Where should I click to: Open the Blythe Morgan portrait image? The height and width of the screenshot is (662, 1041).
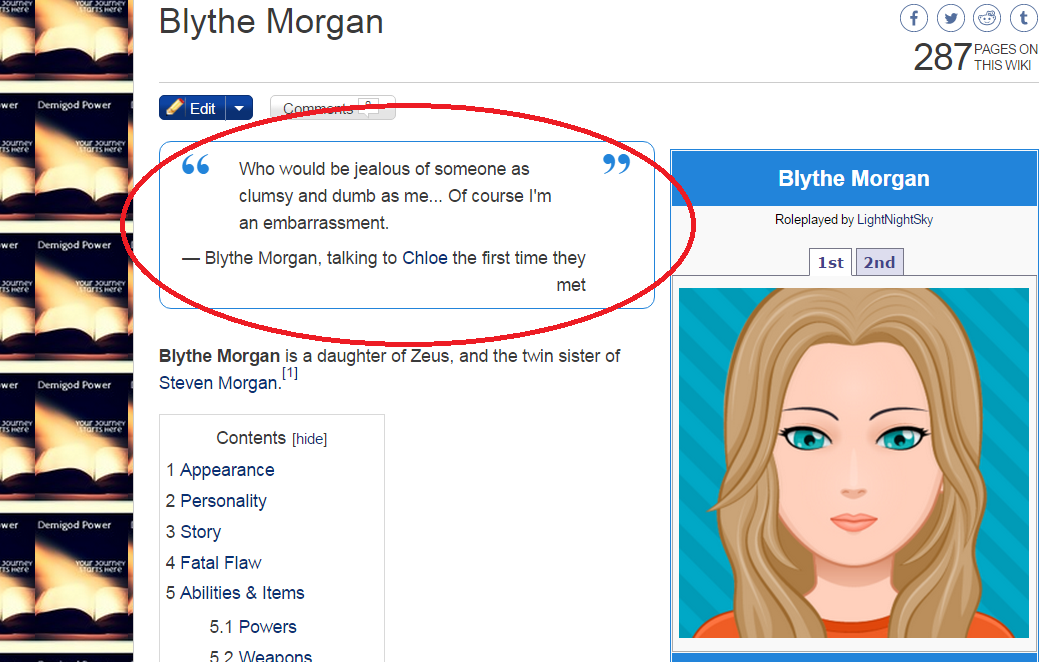[x=854, y=463]
